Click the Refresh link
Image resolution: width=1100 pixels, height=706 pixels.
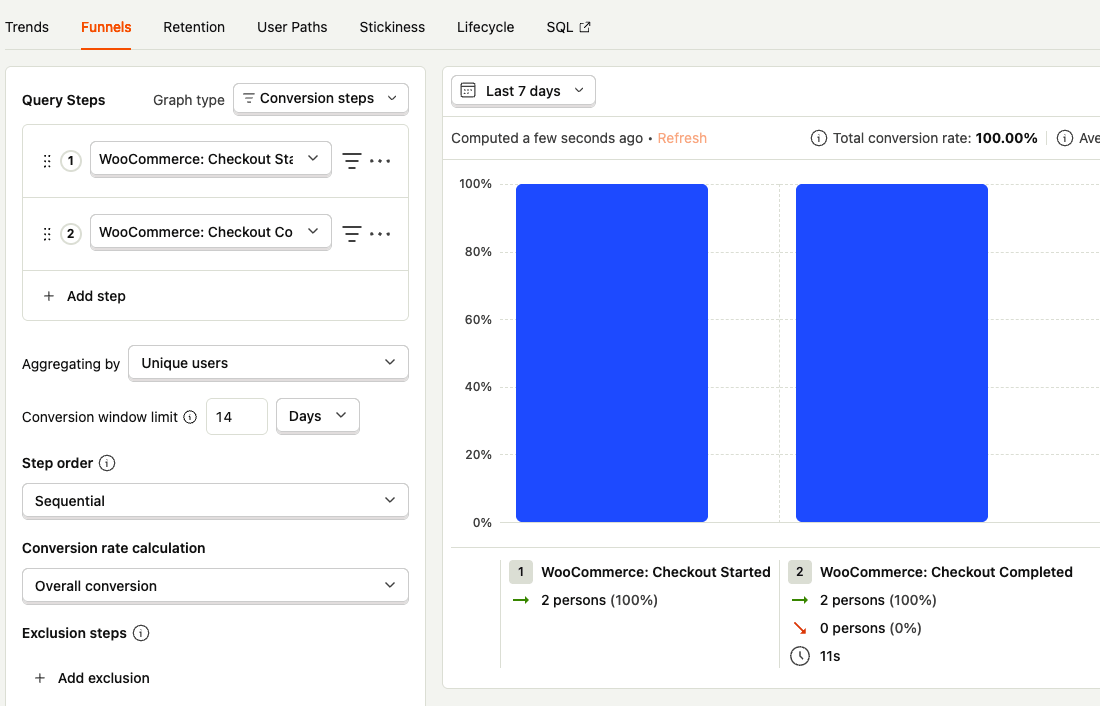pyautogui.click(x=682, y=138)
